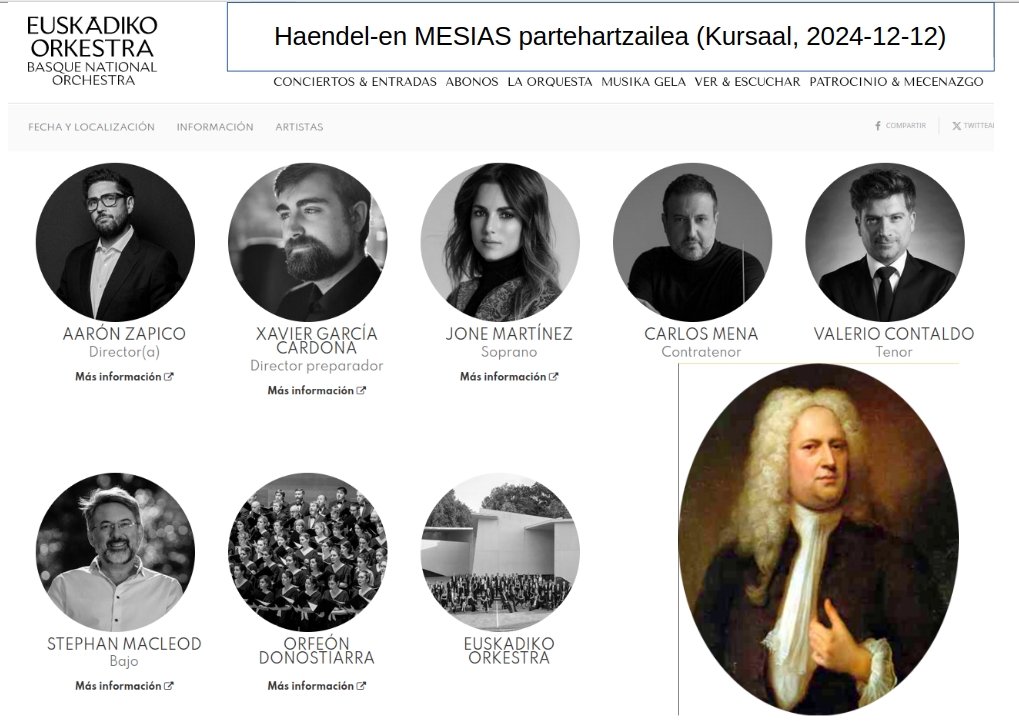Switch to the Fecha y Localización tab
The width and height of the screenshot is (1019, 721).
click(x=92, y=127)
